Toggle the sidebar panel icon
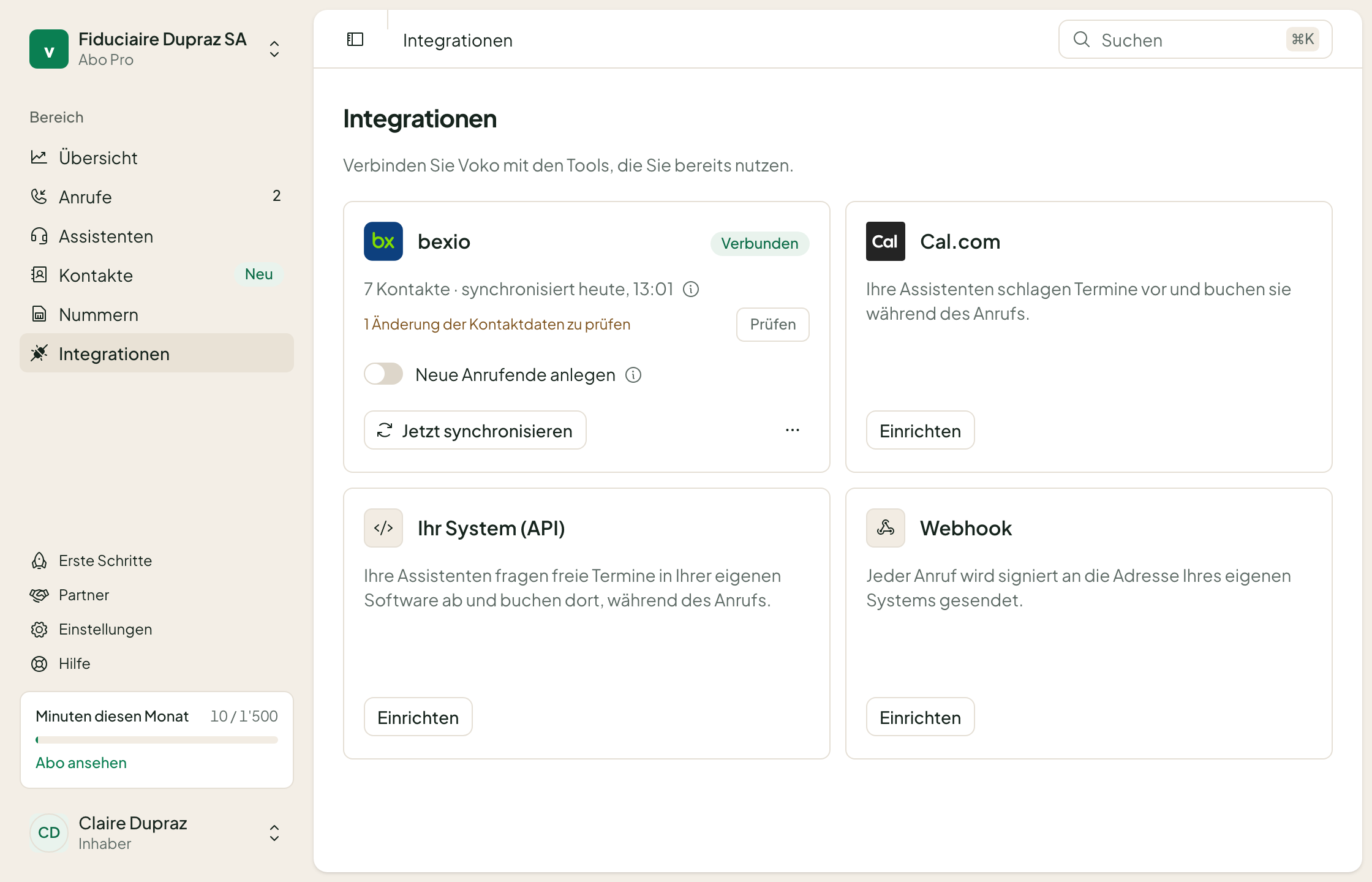Screen dimensions: 1372x882 tap(355, 40)
